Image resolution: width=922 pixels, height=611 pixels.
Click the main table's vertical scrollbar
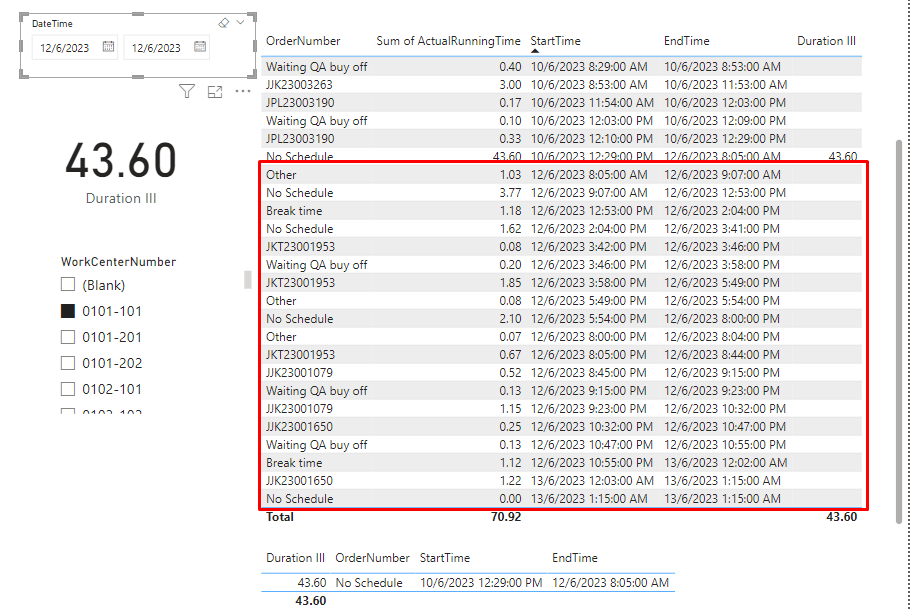[898, 331]
